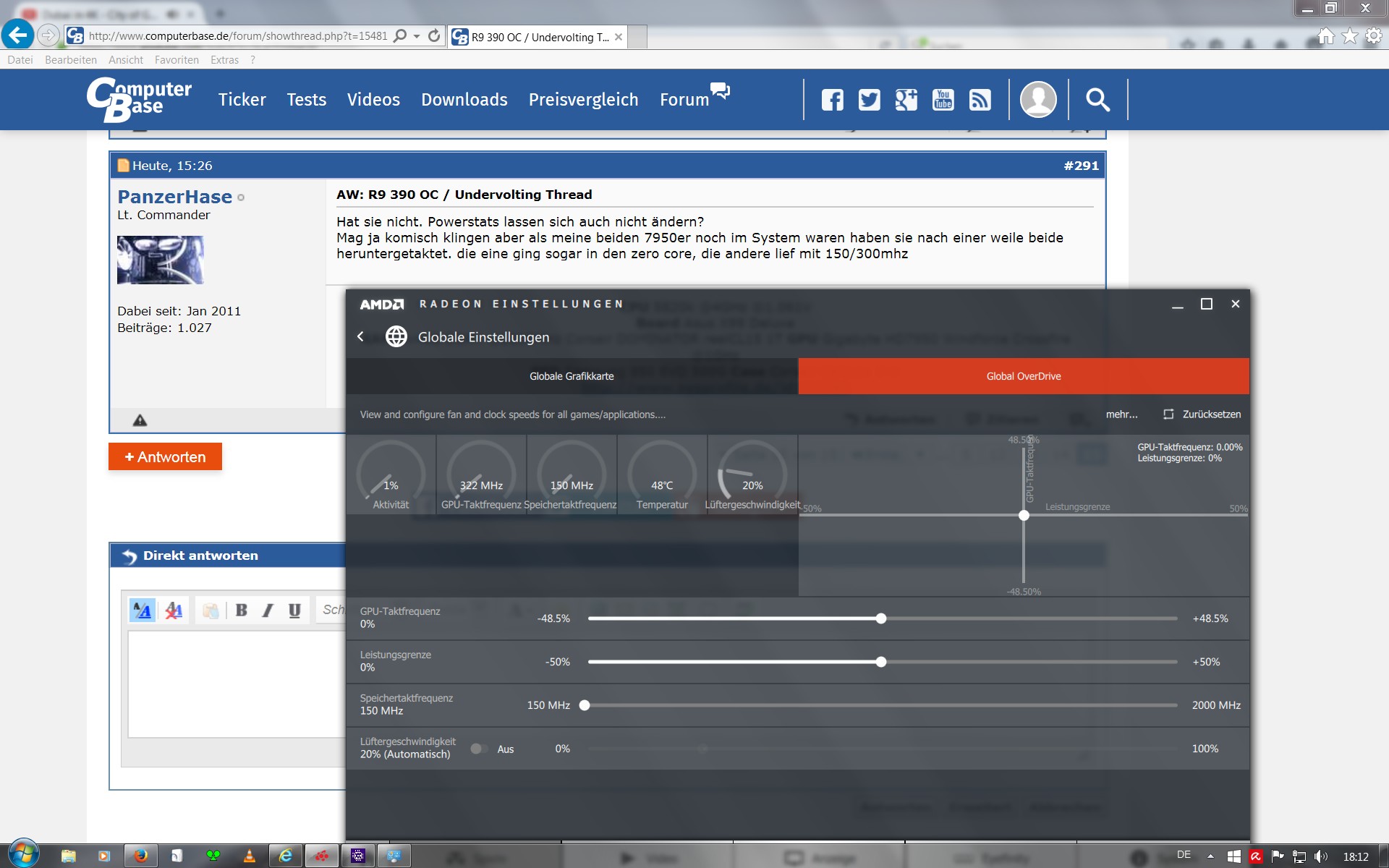Click the Antworten reply button
This screenshot has width=1389, height=868.
(x=165, y=456)
